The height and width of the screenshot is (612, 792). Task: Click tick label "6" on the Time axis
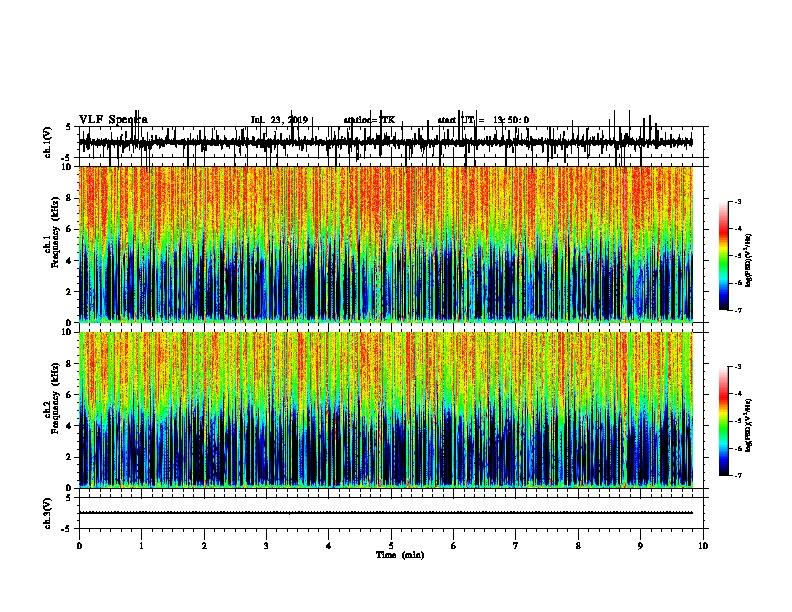pos(454,546)
